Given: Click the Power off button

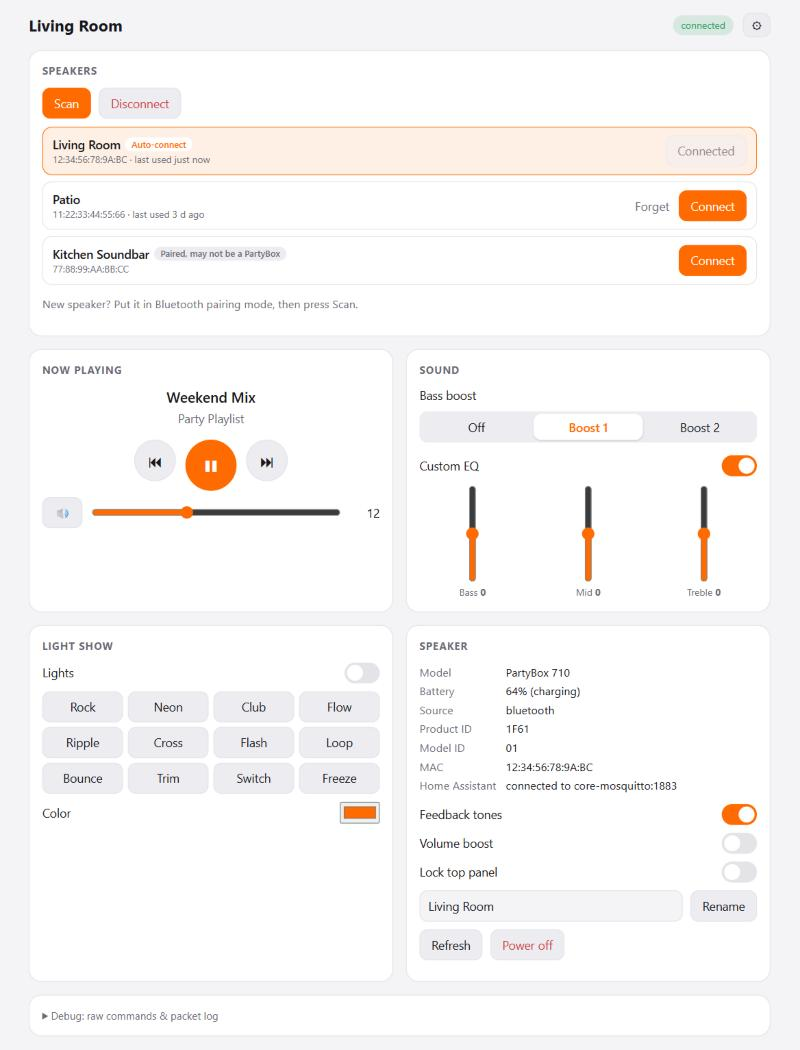Looking at the screenshot, I should point(527,945).
